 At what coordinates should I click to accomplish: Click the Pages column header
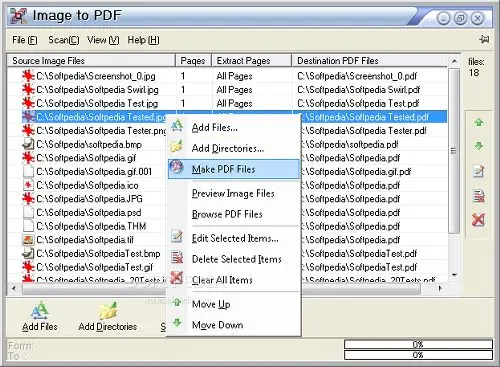(x=194, y=61)
